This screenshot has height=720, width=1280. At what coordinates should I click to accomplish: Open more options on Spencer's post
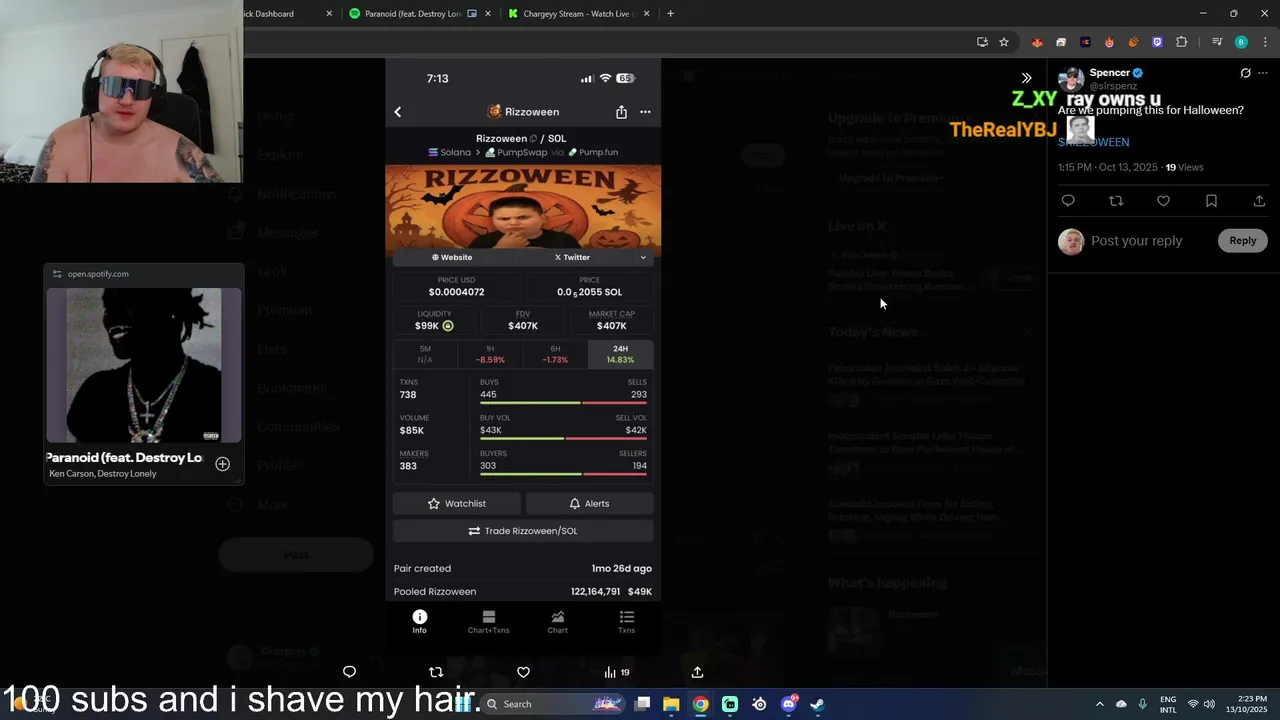coord(1263,73)
